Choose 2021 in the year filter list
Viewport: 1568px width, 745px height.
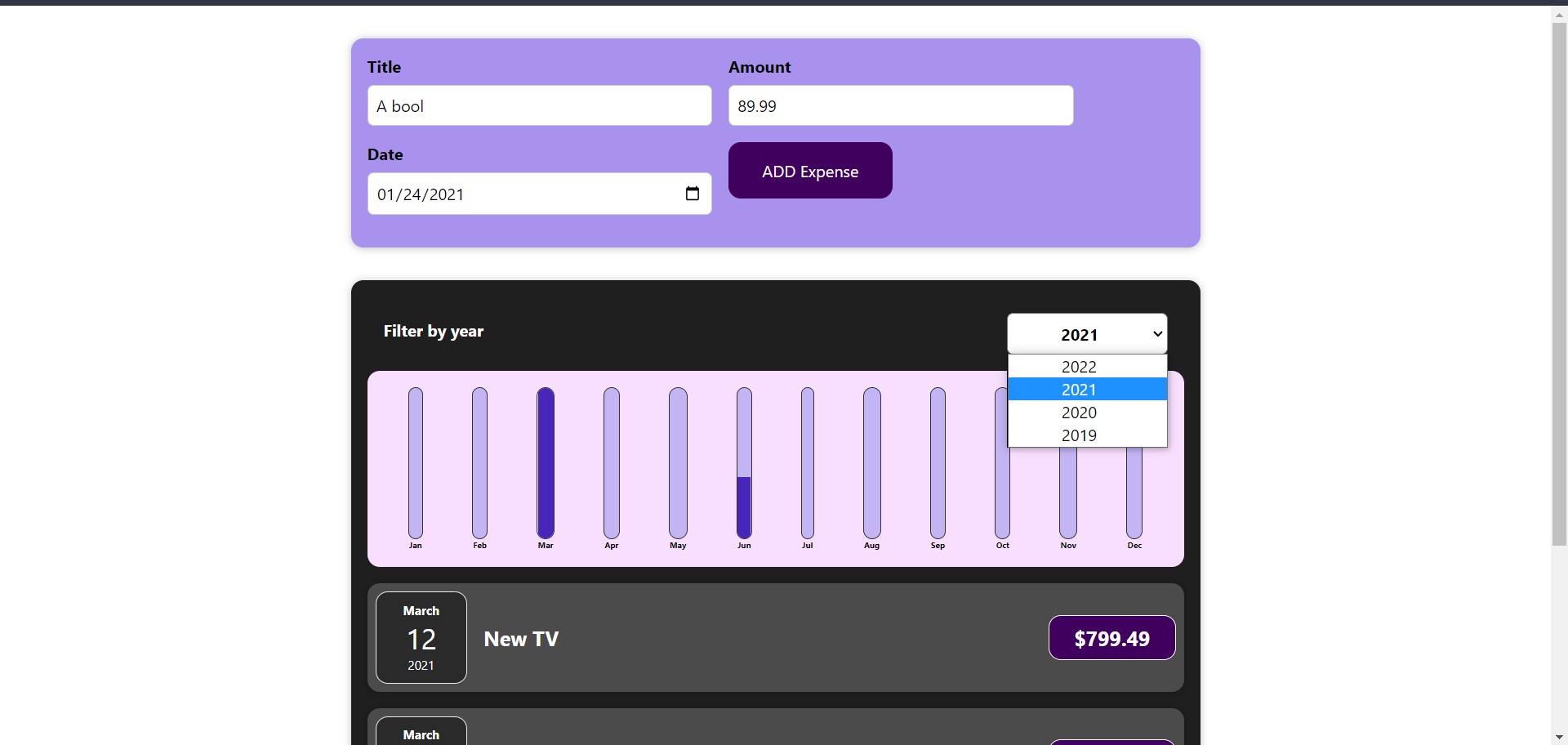(x=1078, y=390)
